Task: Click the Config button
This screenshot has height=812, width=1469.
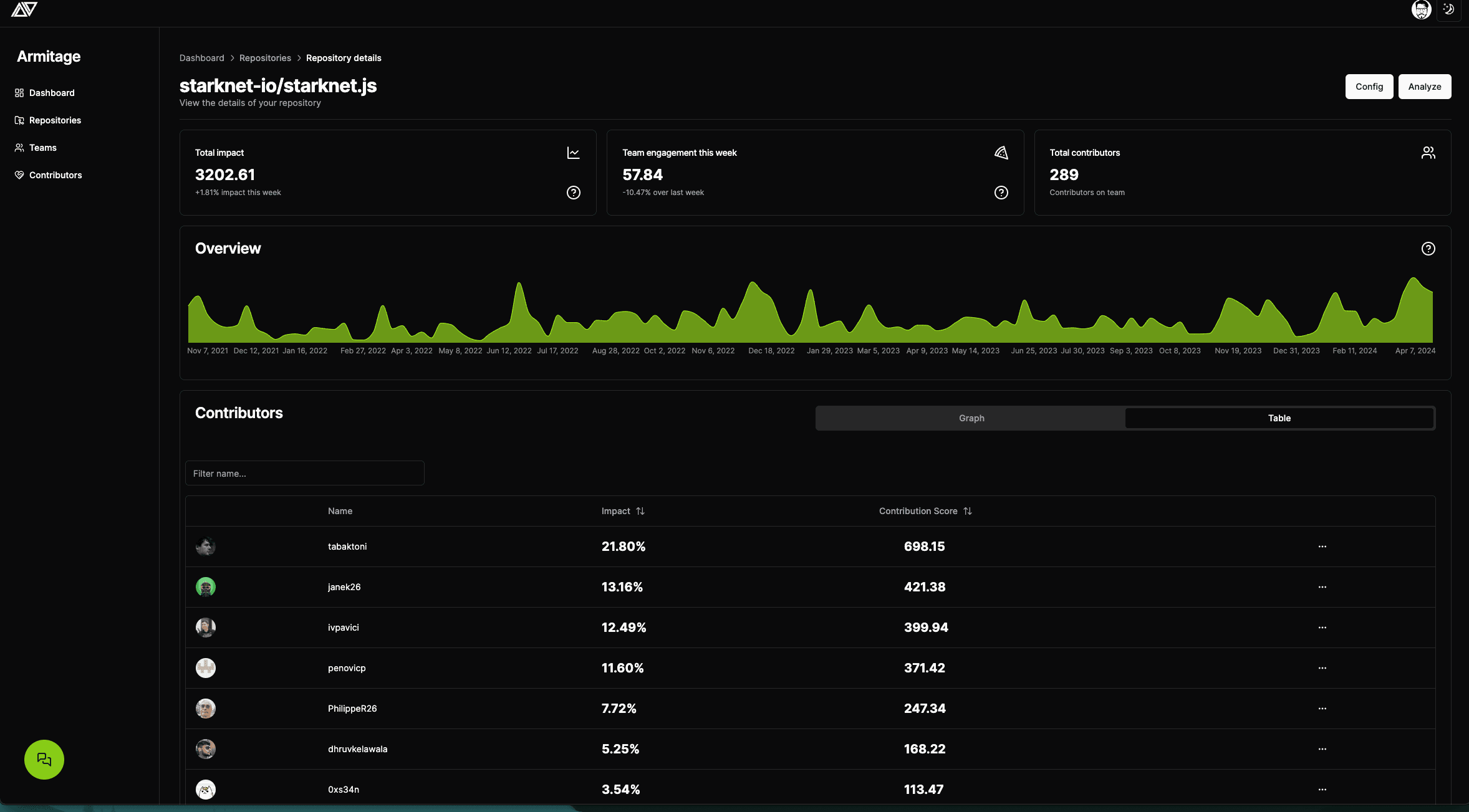Action: pyautogui.click(x=1369, y=87)
